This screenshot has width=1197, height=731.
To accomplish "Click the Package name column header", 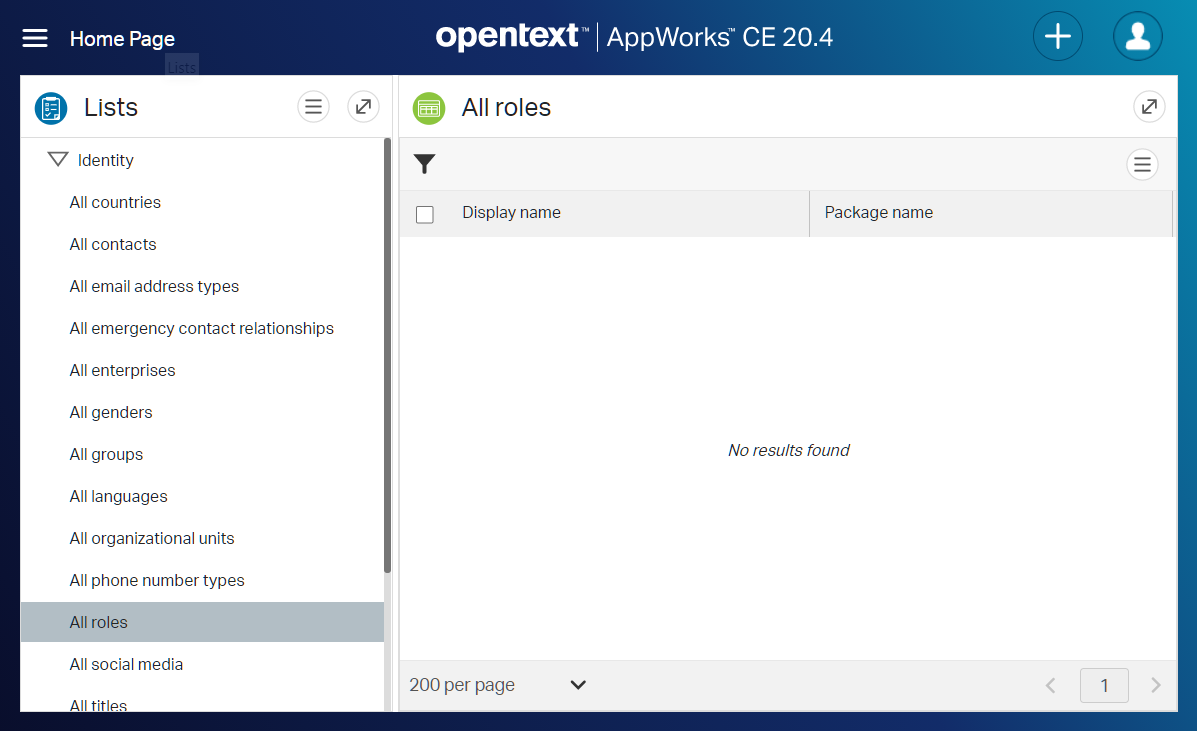I will pos(878,213).
